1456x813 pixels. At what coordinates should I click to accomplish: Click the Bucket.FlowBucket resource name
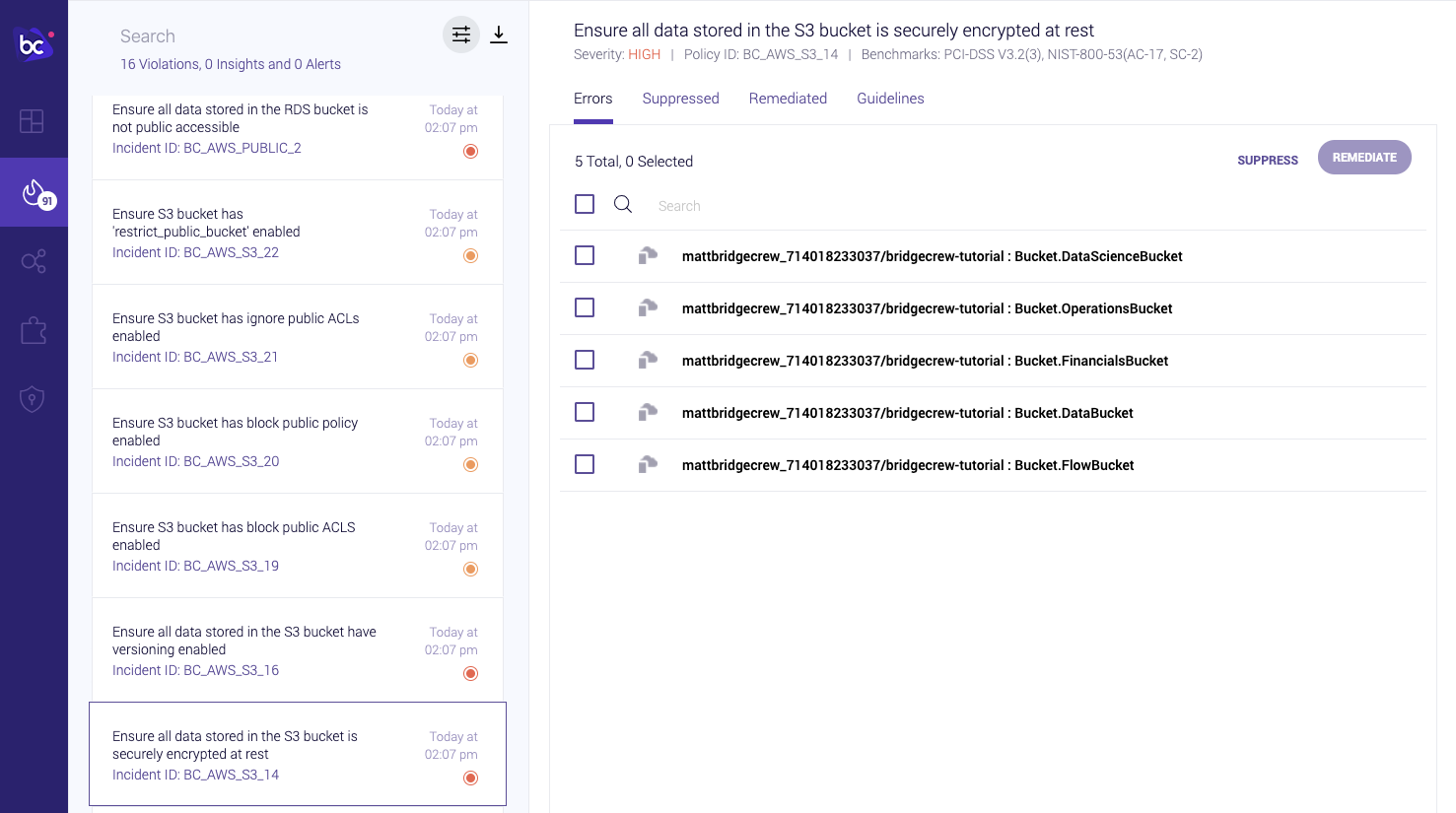908,465
